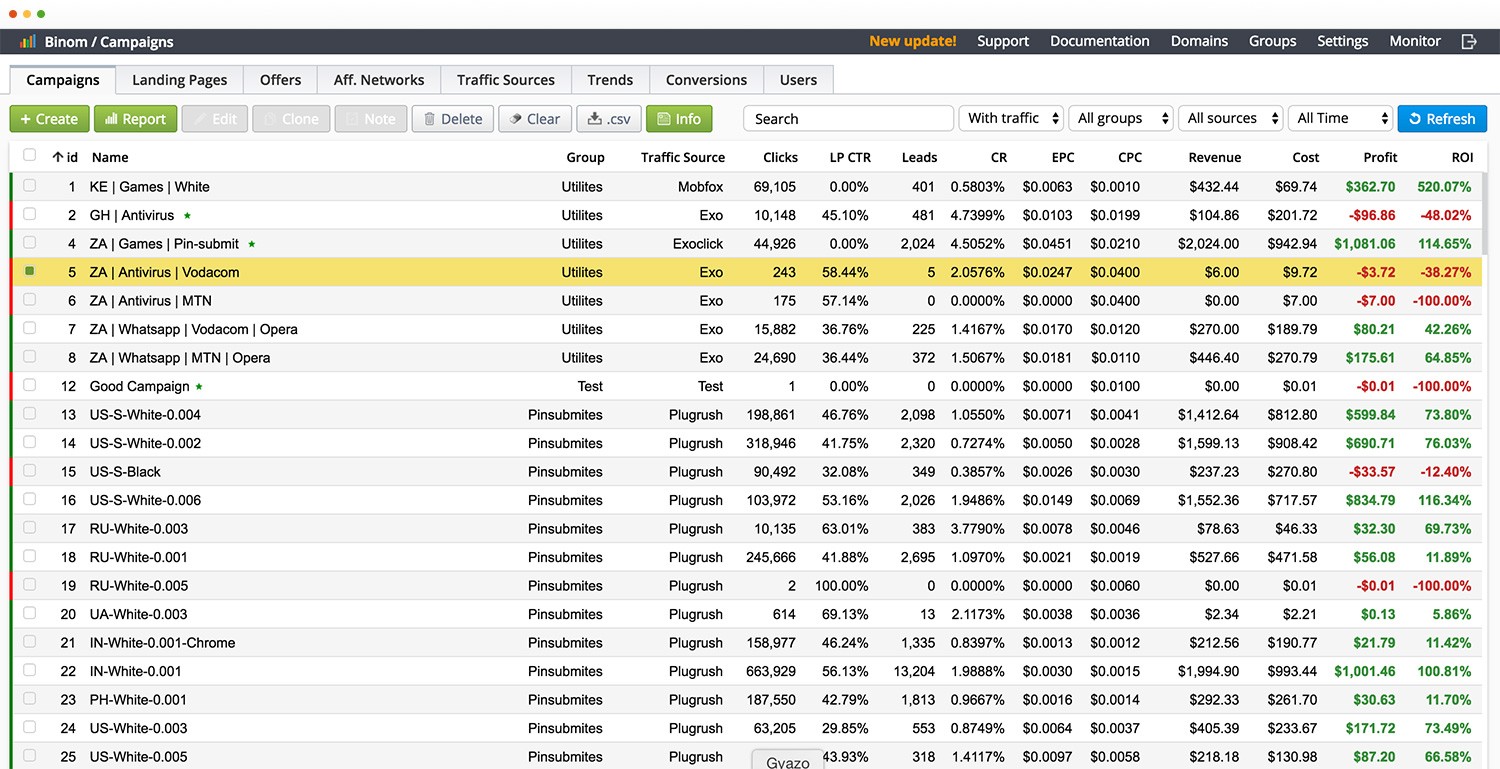Sort table by Revenue column header
1500x769 pixels.
(x=1215, y=157)
